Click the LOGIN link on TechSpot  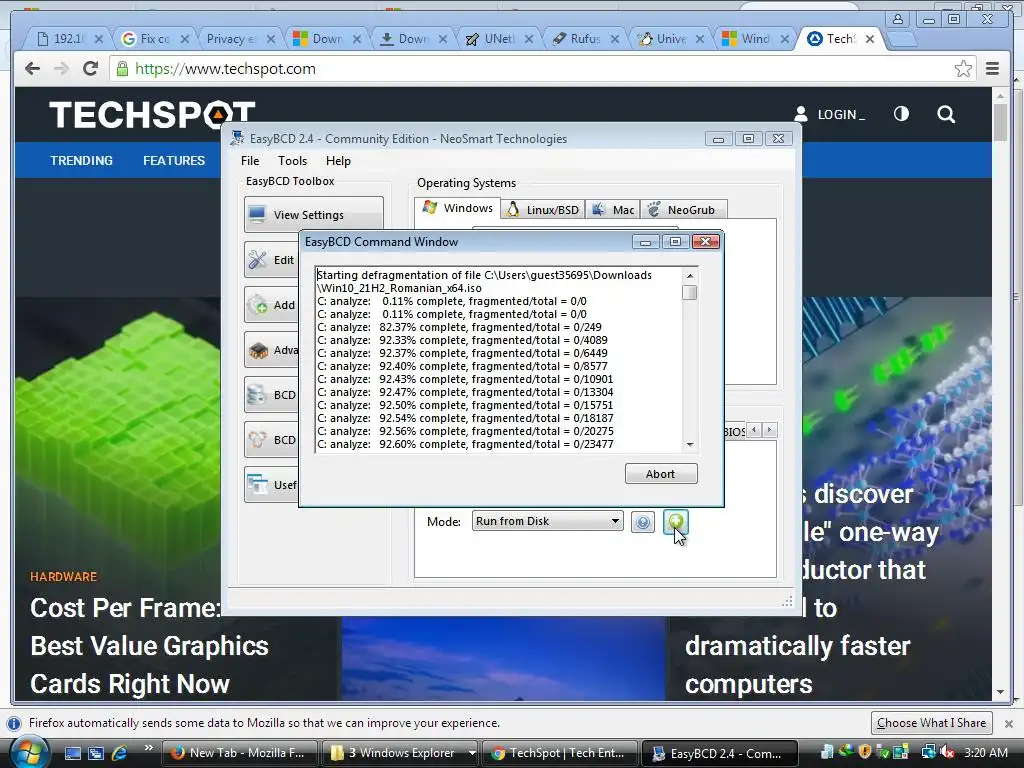click(x=829, y=114)
